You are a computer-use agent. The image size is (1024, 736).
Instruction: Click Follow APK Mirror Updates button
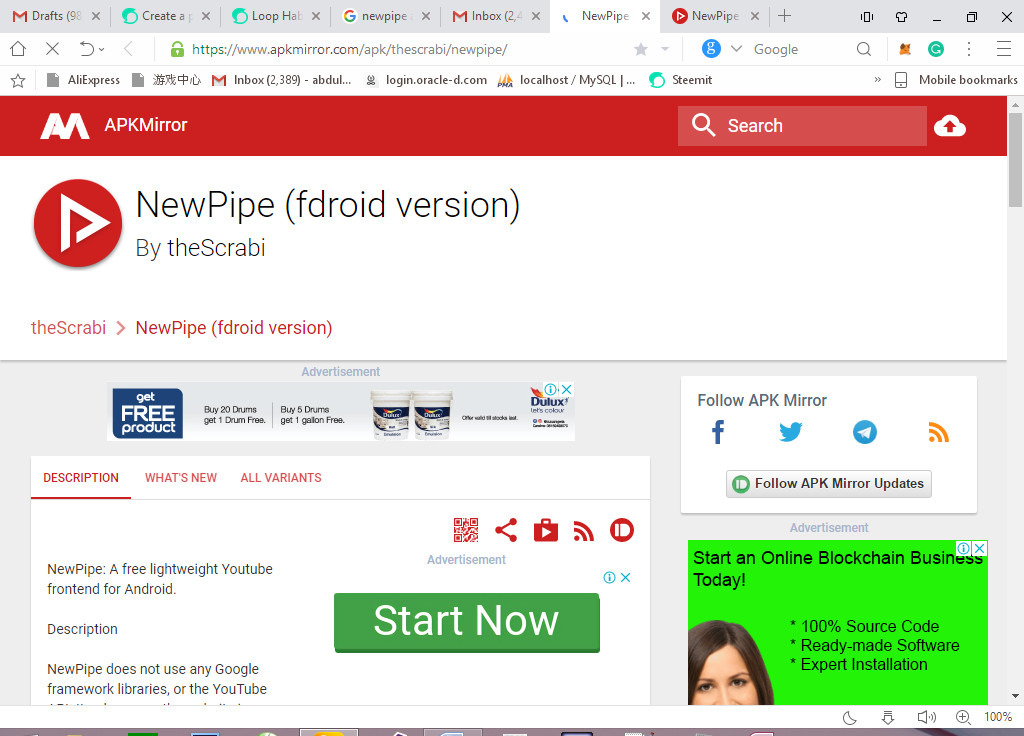829,484
